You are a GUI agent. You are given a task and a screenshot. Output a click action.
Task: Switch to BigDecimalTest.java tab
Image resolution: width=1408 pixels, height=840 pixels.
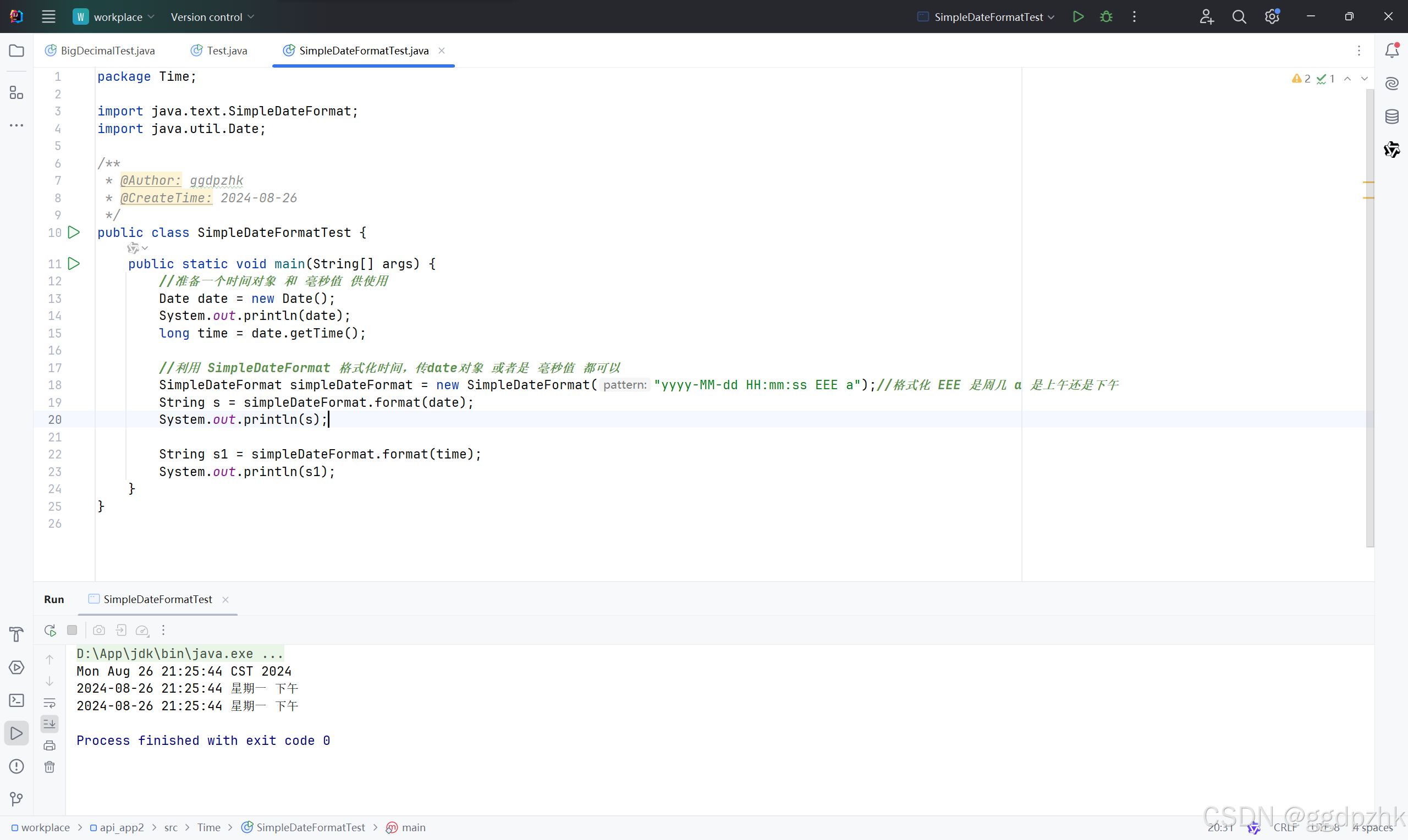click(100, 51)
